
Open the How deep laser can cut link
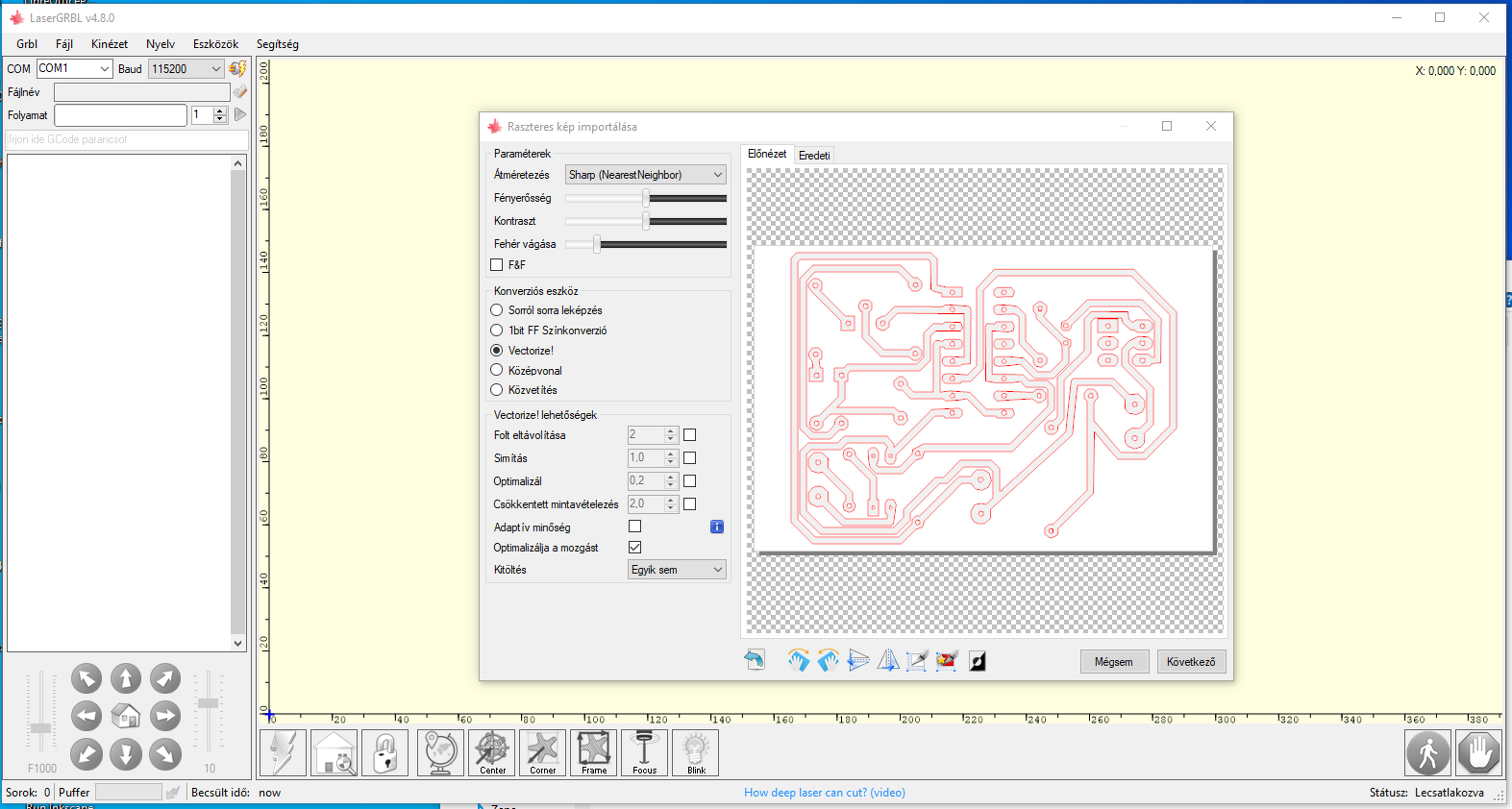point(825,793)
